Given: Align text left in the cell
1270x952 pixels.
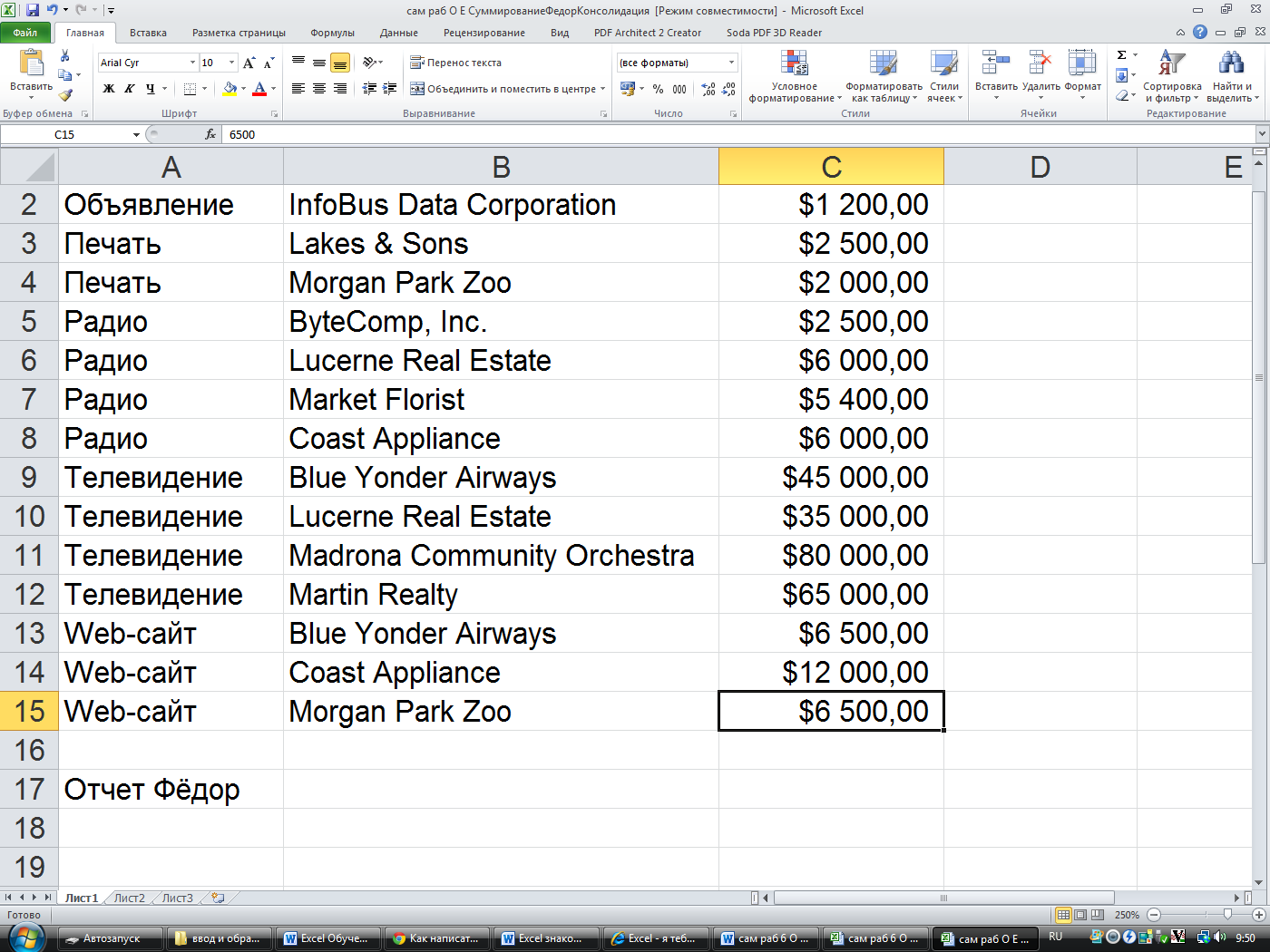Looking at the screenshot, I should 298,89.
